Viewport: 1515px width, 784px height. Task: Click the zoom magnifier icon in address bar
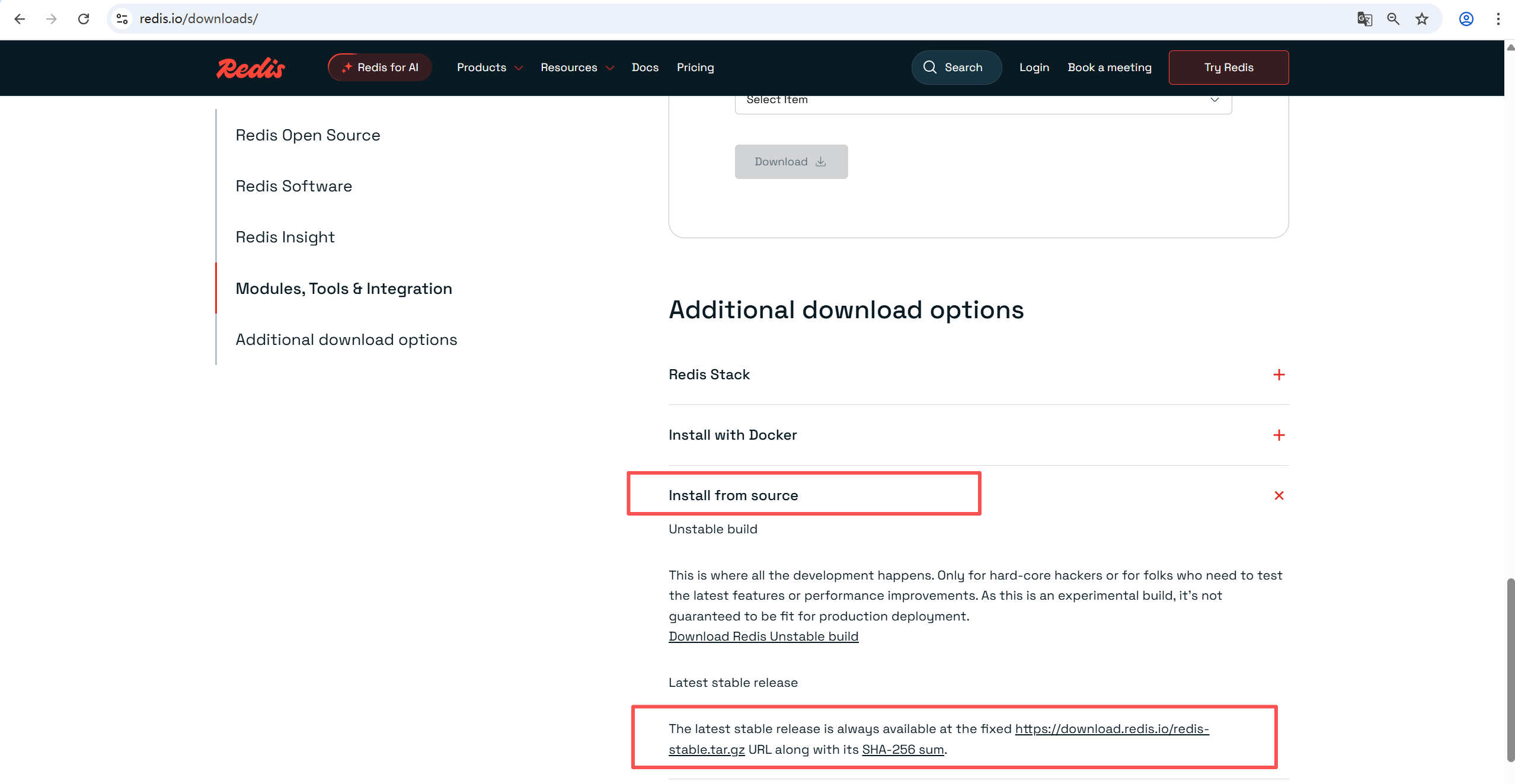[1393, 19]
